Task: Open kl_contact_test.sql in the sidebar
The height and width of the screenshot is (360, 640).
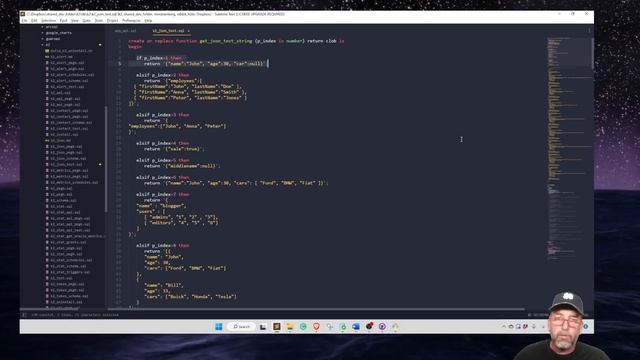Action: (69, 129)
